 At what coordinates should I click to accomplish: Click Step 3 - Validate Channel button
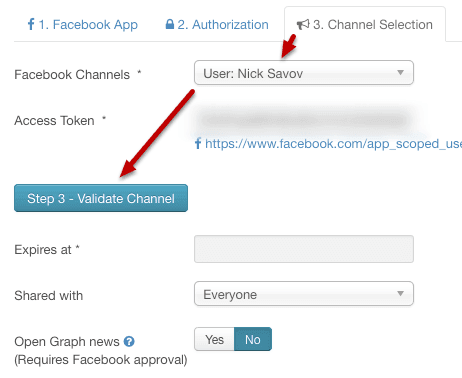[x=101, y=198]
